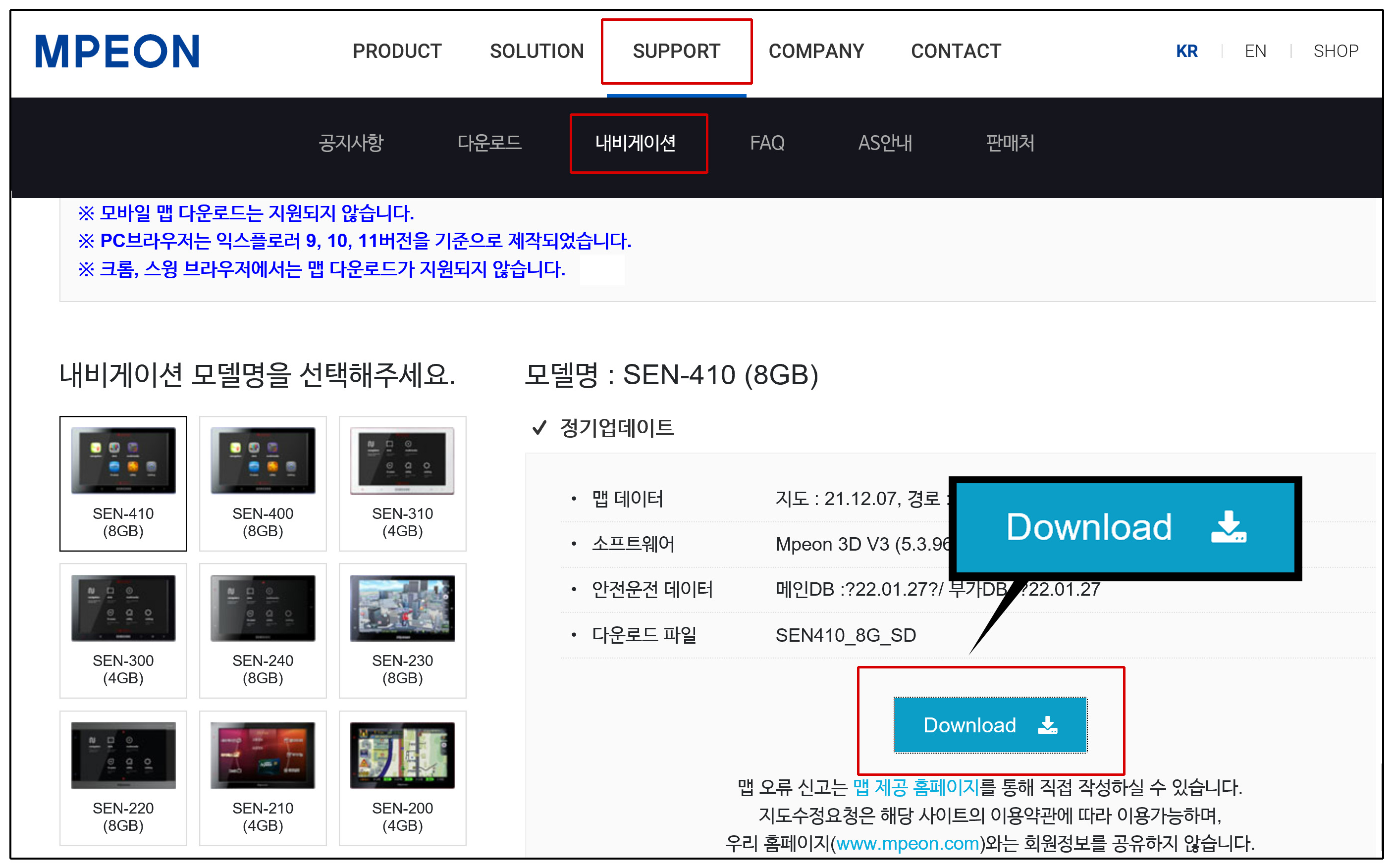
Task: Click the MPEON logo
Action: pos(117,51)
